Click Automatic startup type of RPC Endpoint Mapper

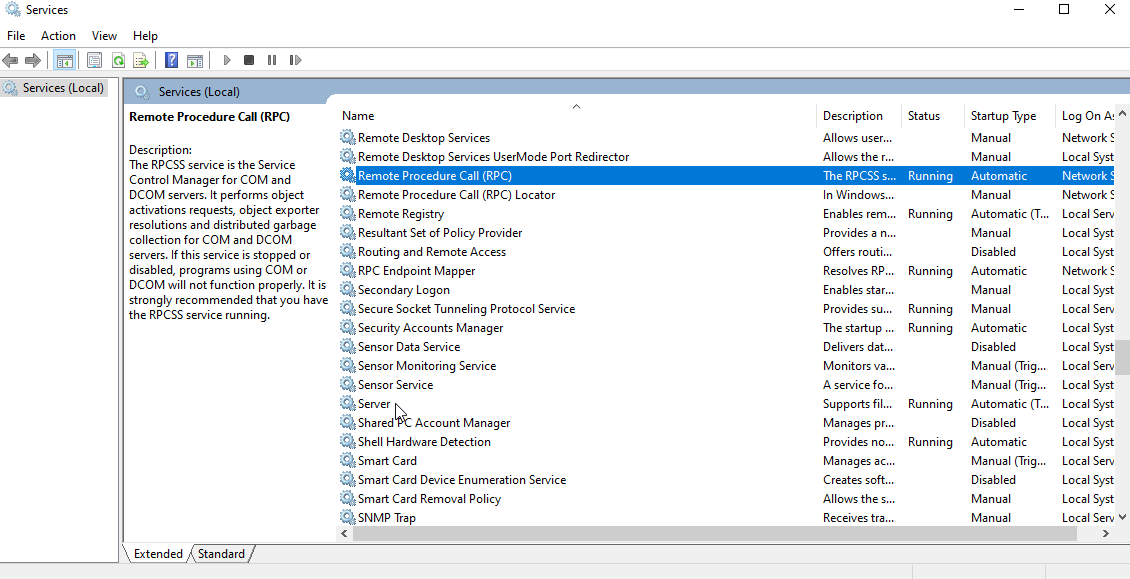tap(998, 270)
